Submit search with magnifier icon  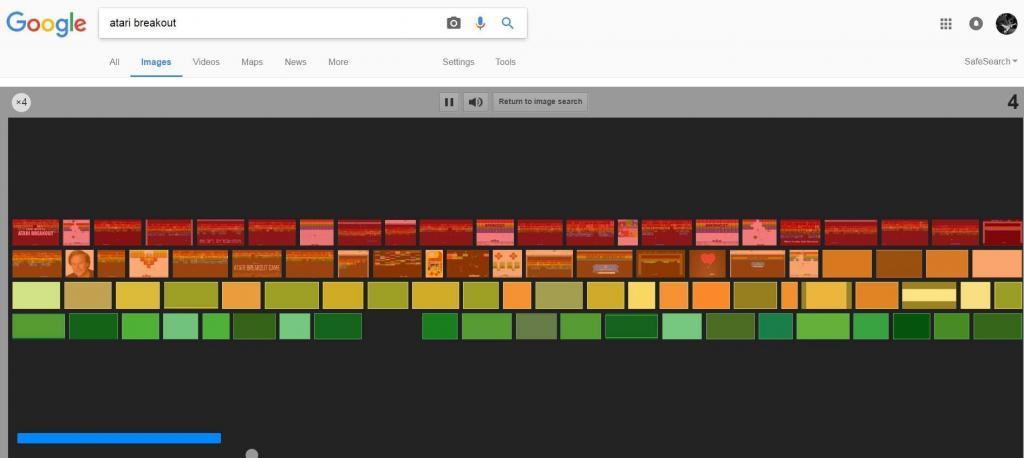point(507,24)
